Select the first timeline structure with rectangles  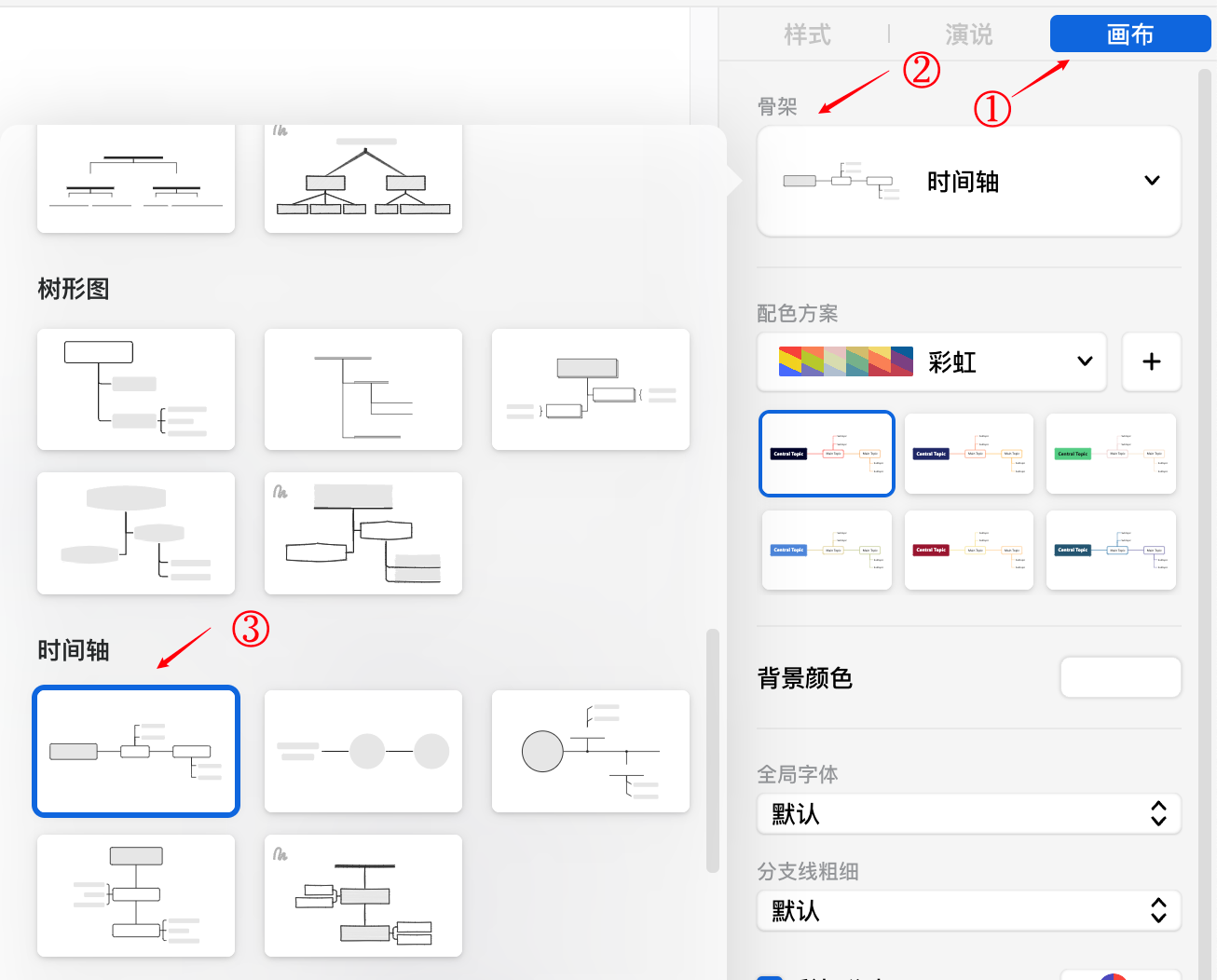point(136,751)
